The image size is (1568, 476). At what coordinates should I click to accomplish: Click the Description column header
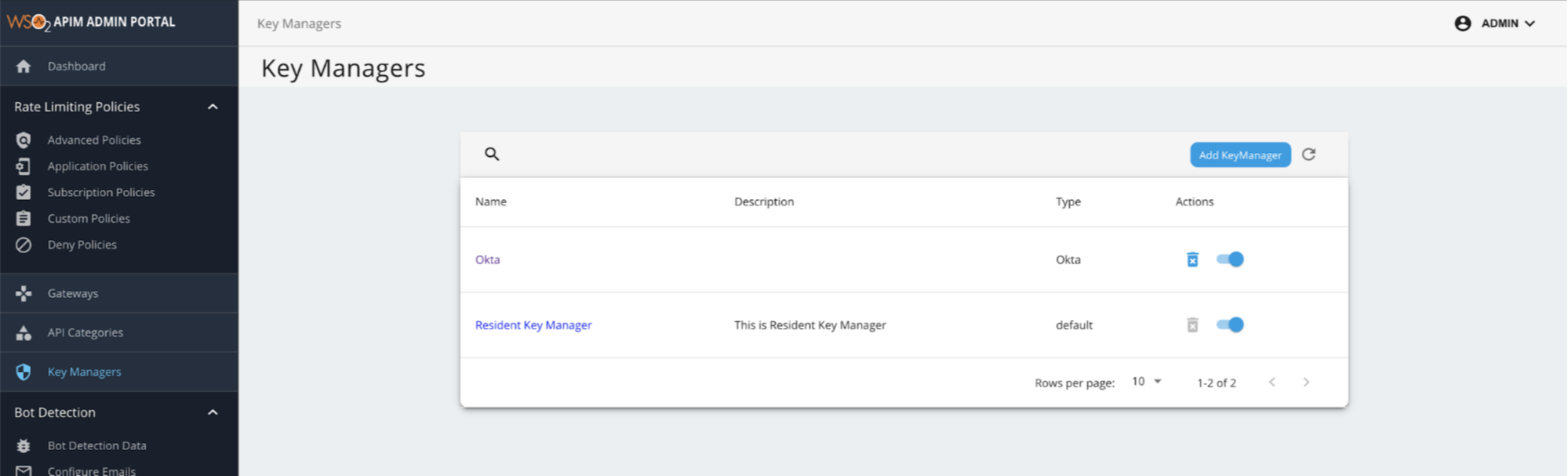tap(764, 202)
